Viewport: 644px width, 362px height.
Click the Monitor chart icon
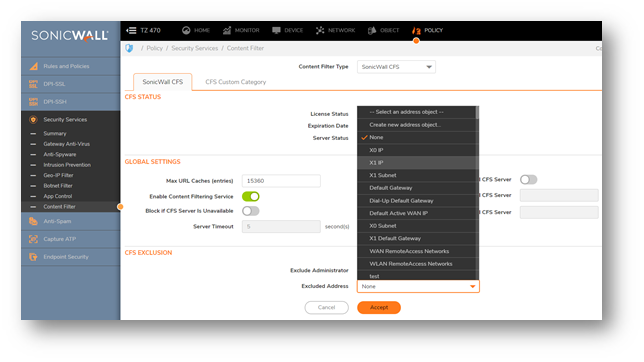click(227, 30)
